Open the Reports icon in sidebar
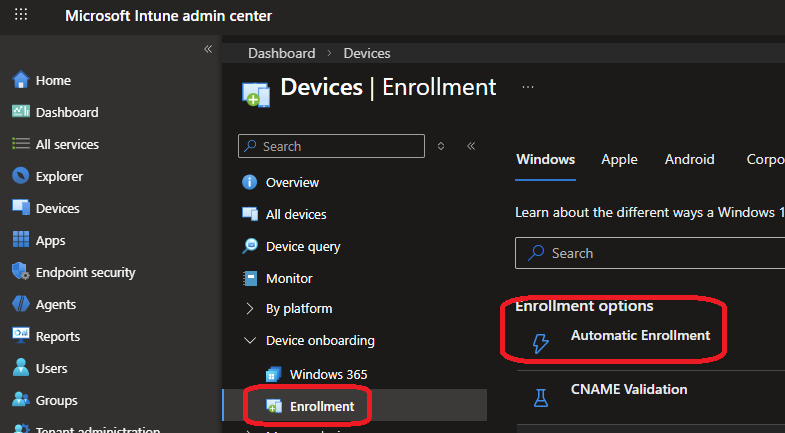The height and width of the screenshot is (433, 785). [x=20, y=336]
